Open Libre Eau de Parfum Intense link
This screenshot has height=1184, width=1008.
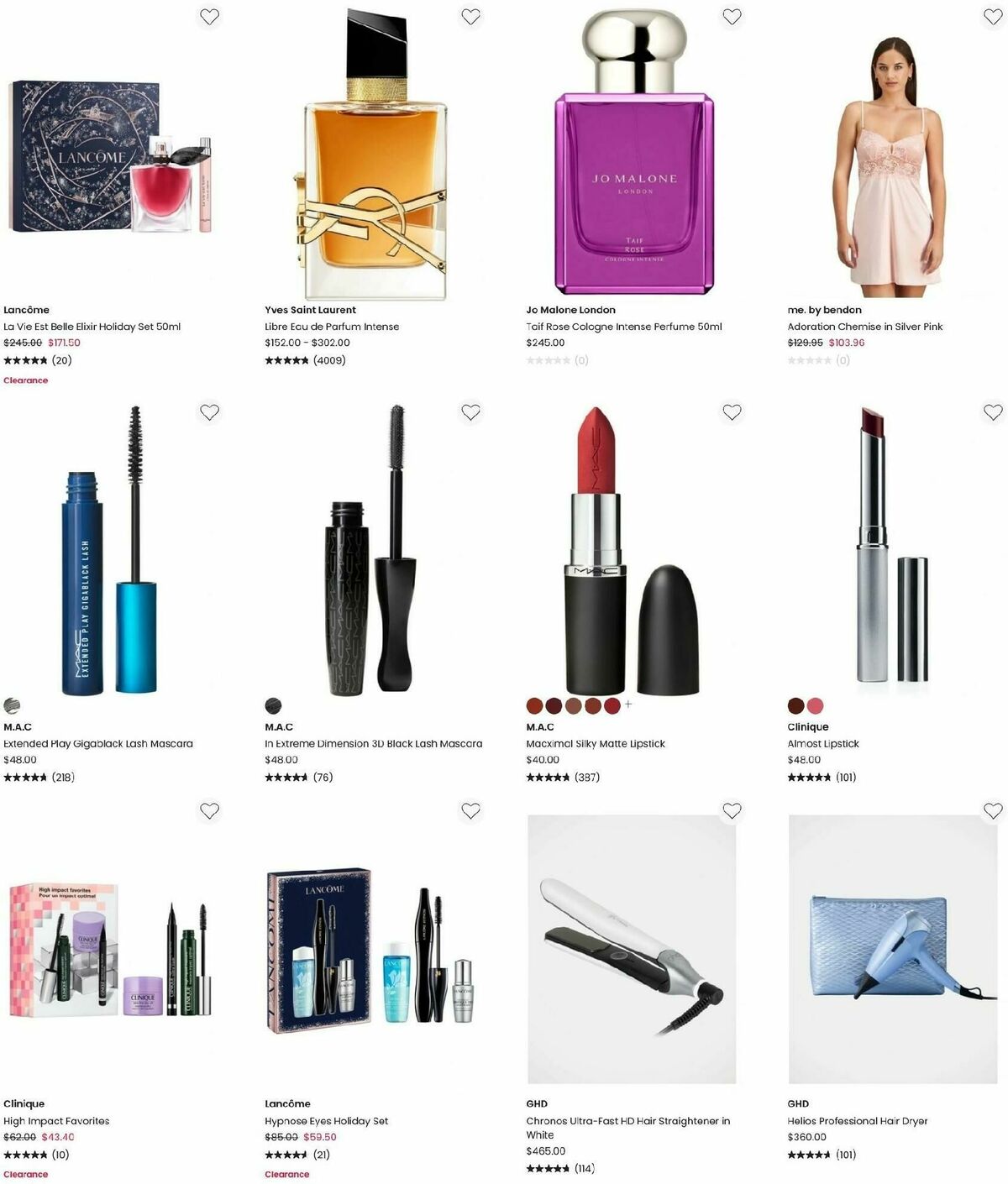click(332, 327)
